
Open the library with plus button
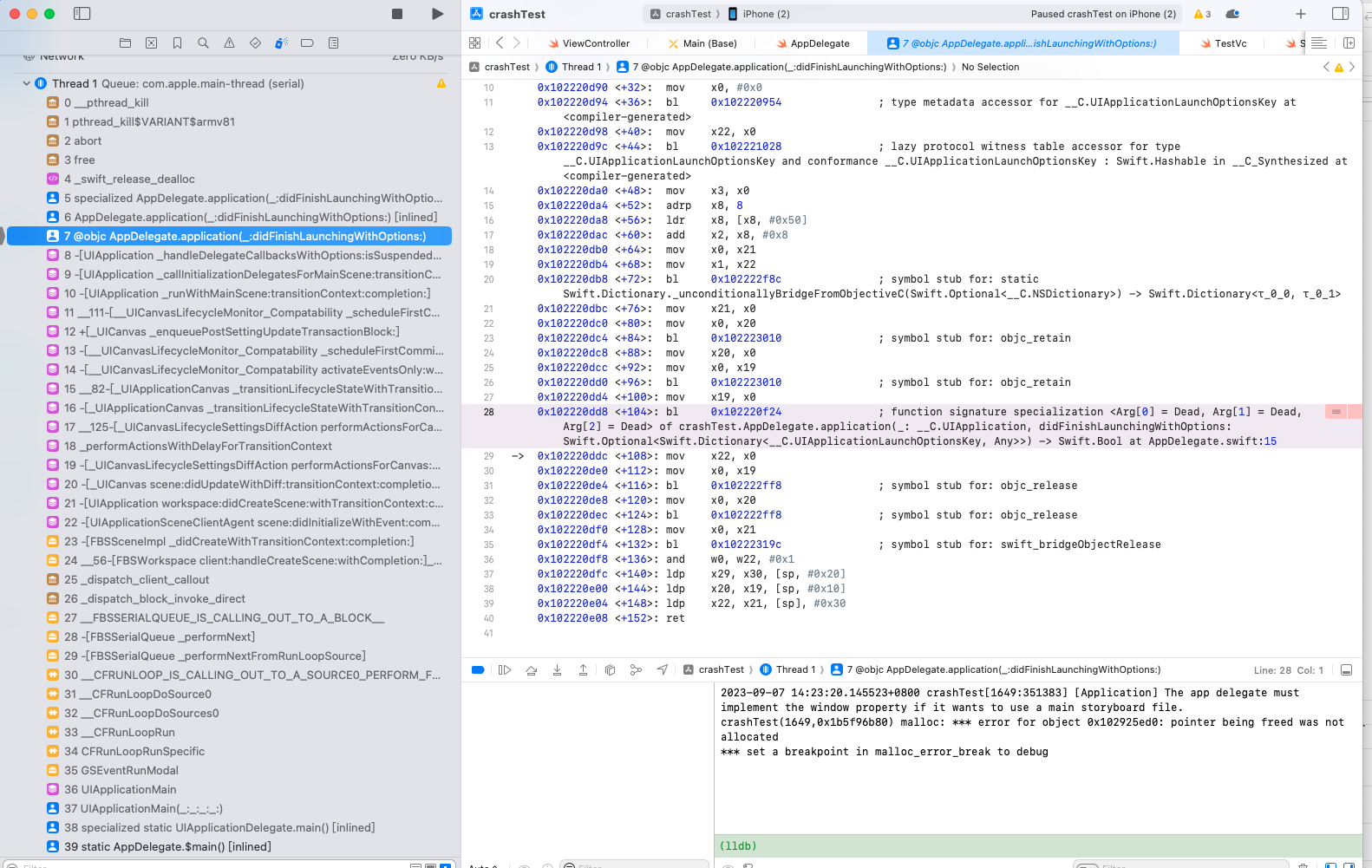[x=1301, y=14]
